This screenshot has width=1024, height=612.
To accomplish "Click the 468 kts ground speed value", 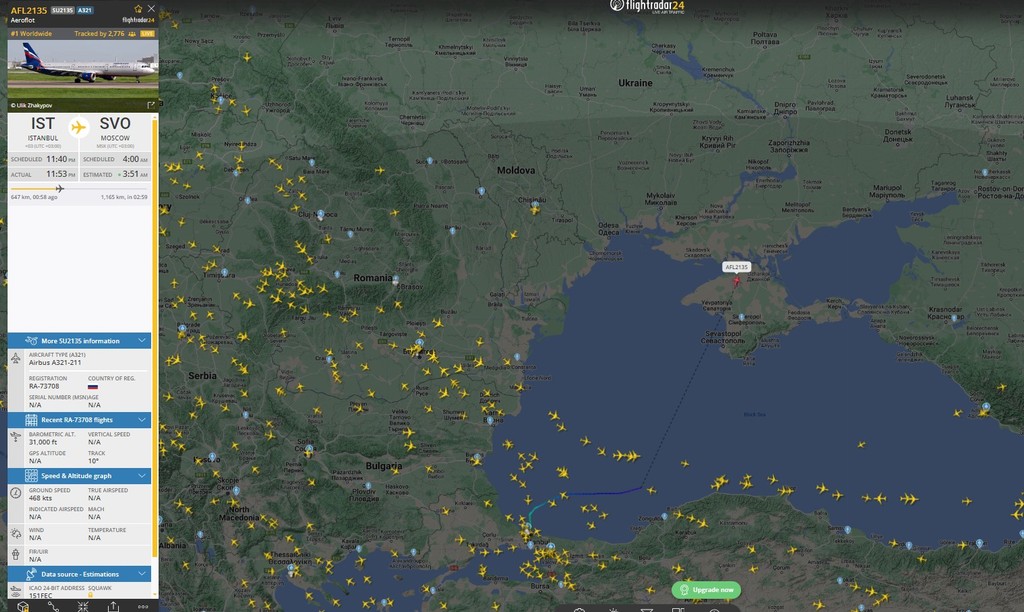I will (40, 498).
